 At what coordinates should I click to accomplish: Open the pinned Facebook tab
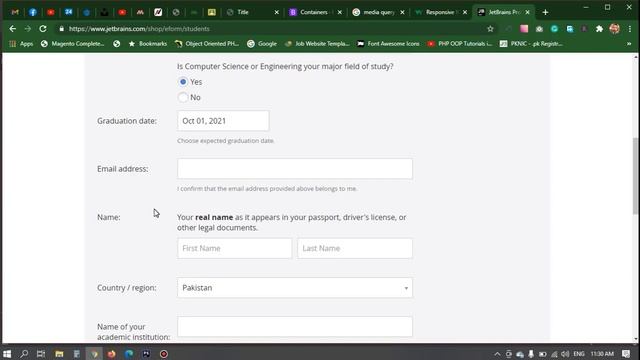coord(33,12)
